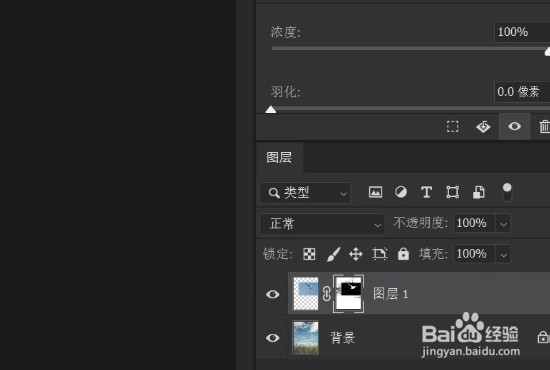Click the 浓度 label
This screenshot has height=370, width=550.
[x=286, y=32]
